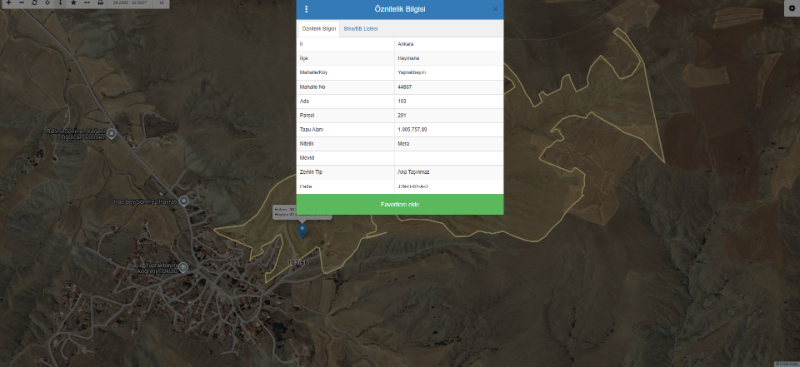Click the Haci Bey Sönmez place marker
The width and height of the screenshot is (800, 367).
point(185,201)
